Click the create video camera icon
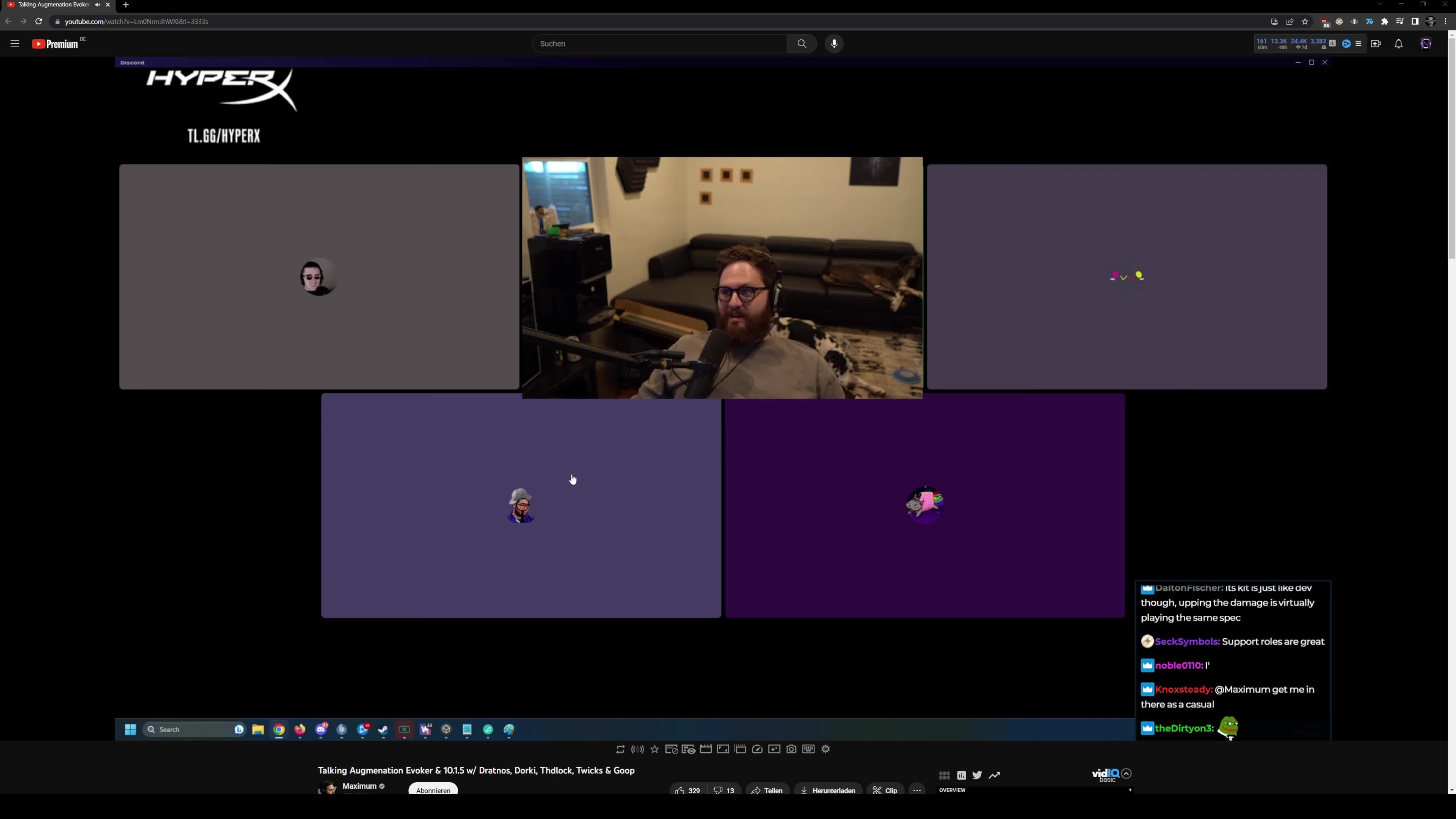Viewport: 1456px width, 819px height. coord(1376,44)
